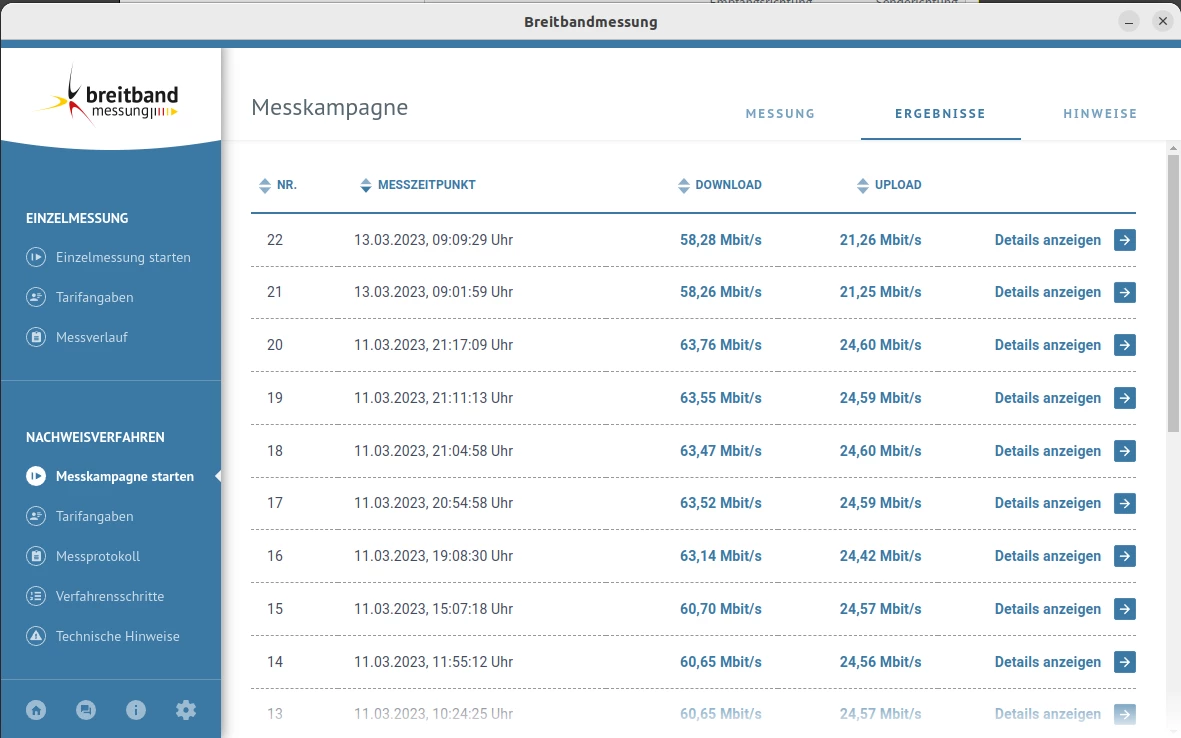
Task: Click the results list vertical scrollbar thumb
Action: [x=1173, y=294]
